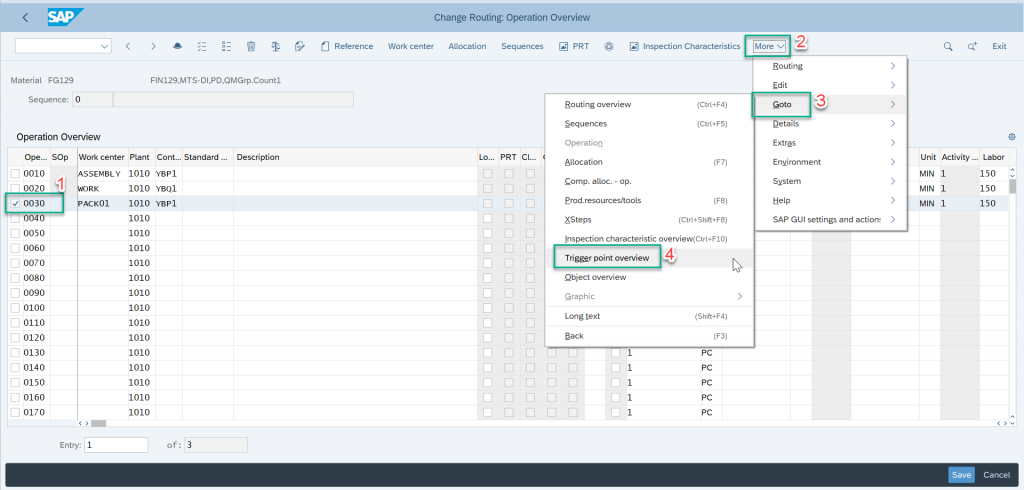Cancel the routing change
This screenshot has width=1024, height=490.
[997, 475]
